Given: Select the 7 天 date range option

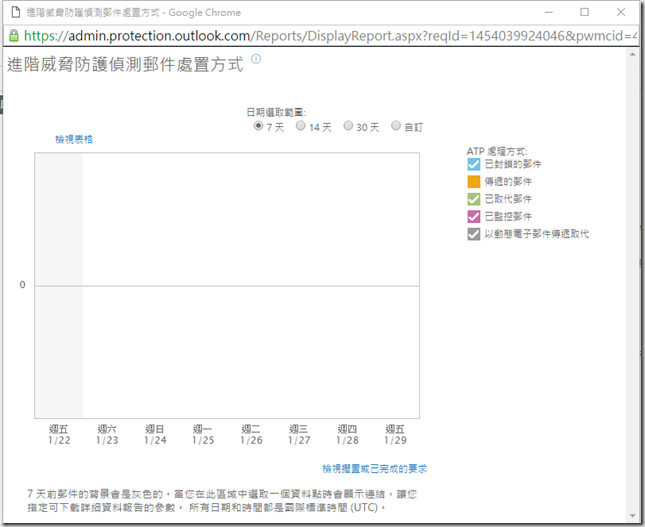Looking at the screenshot, I should point(259,127).
